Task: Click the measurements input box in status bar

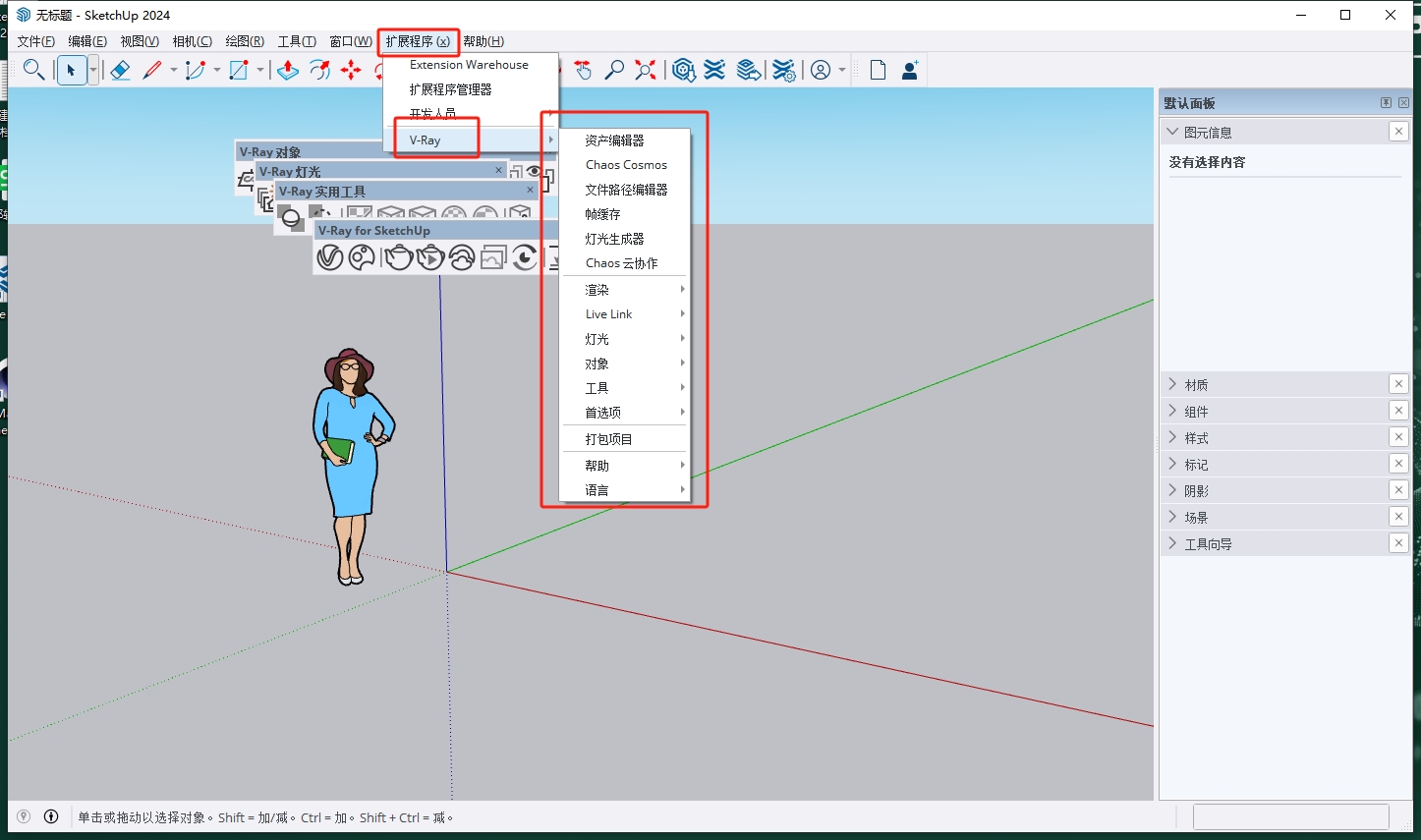Action: 1290,816
